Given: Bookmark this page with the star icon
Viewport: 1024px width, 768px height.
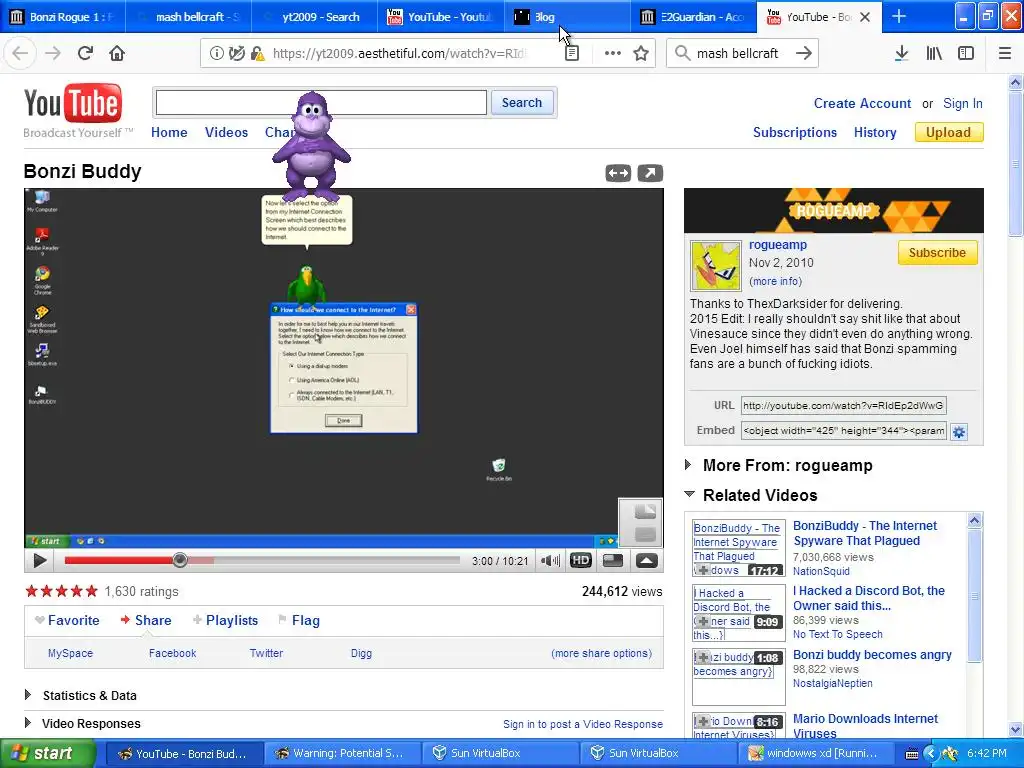Looking at the screenshot, I should [x=641, y=54].
